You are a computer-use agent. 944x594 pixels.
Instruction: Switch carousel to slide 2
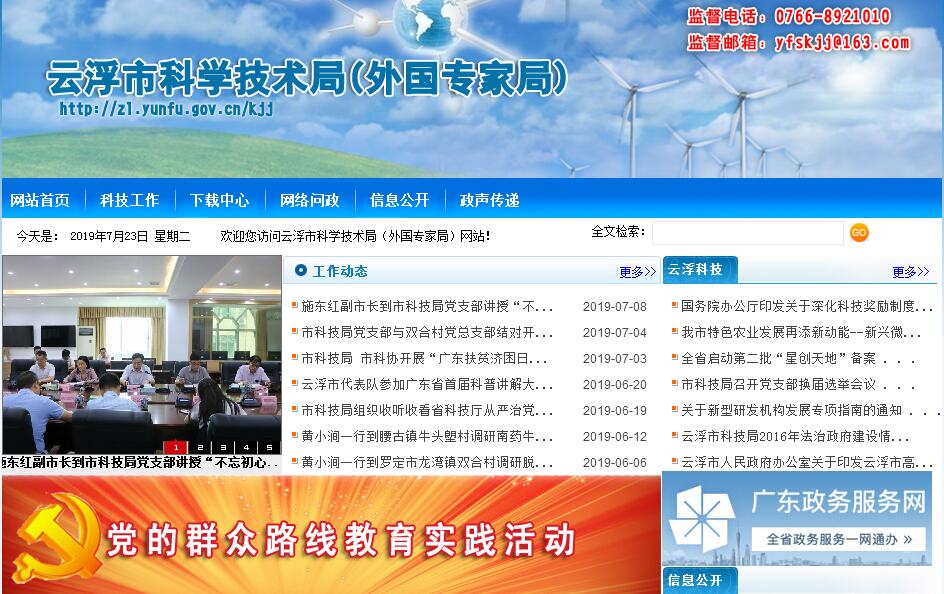click(x=200, y=447)
